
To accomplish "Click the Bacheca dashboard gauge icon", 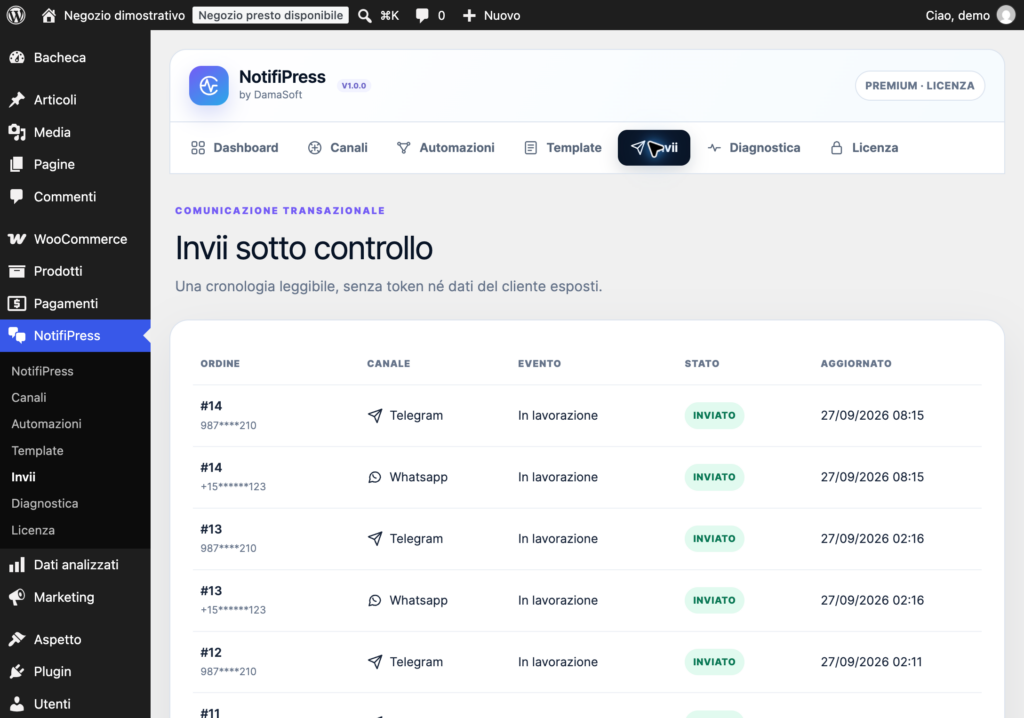I will tap(17, 57).
